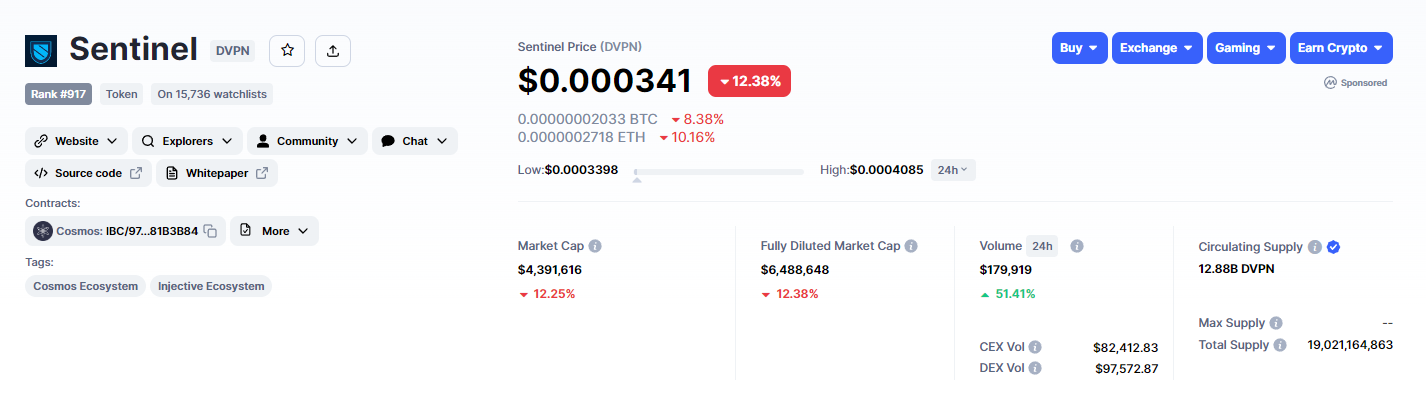Change the 24h low/high range selector
The height and width of the screenshot is (393, 1426).
953,170
